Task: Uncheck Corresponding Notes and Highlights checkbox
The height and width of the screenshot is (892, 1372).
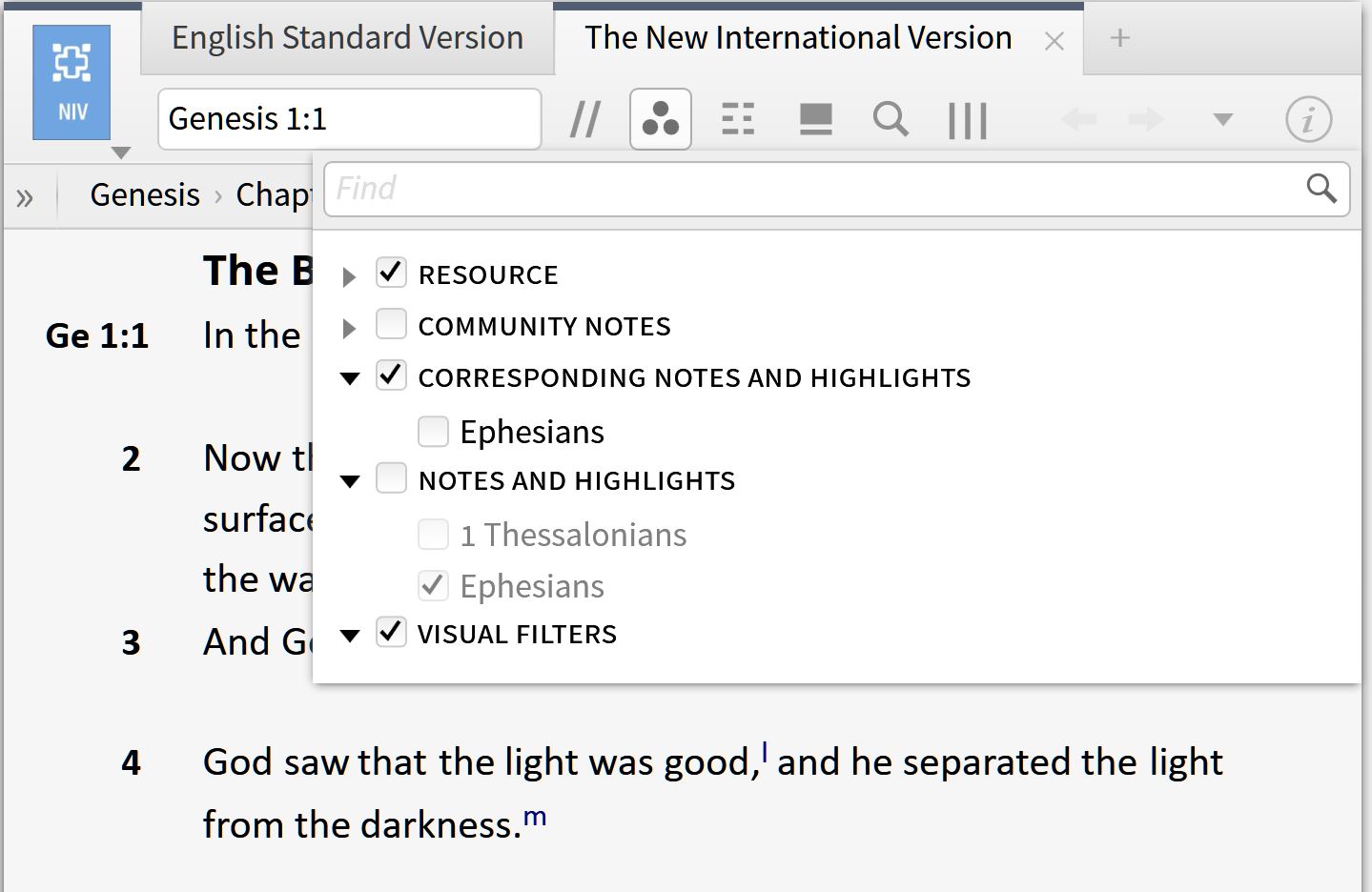Action: (x=391, y=375)
